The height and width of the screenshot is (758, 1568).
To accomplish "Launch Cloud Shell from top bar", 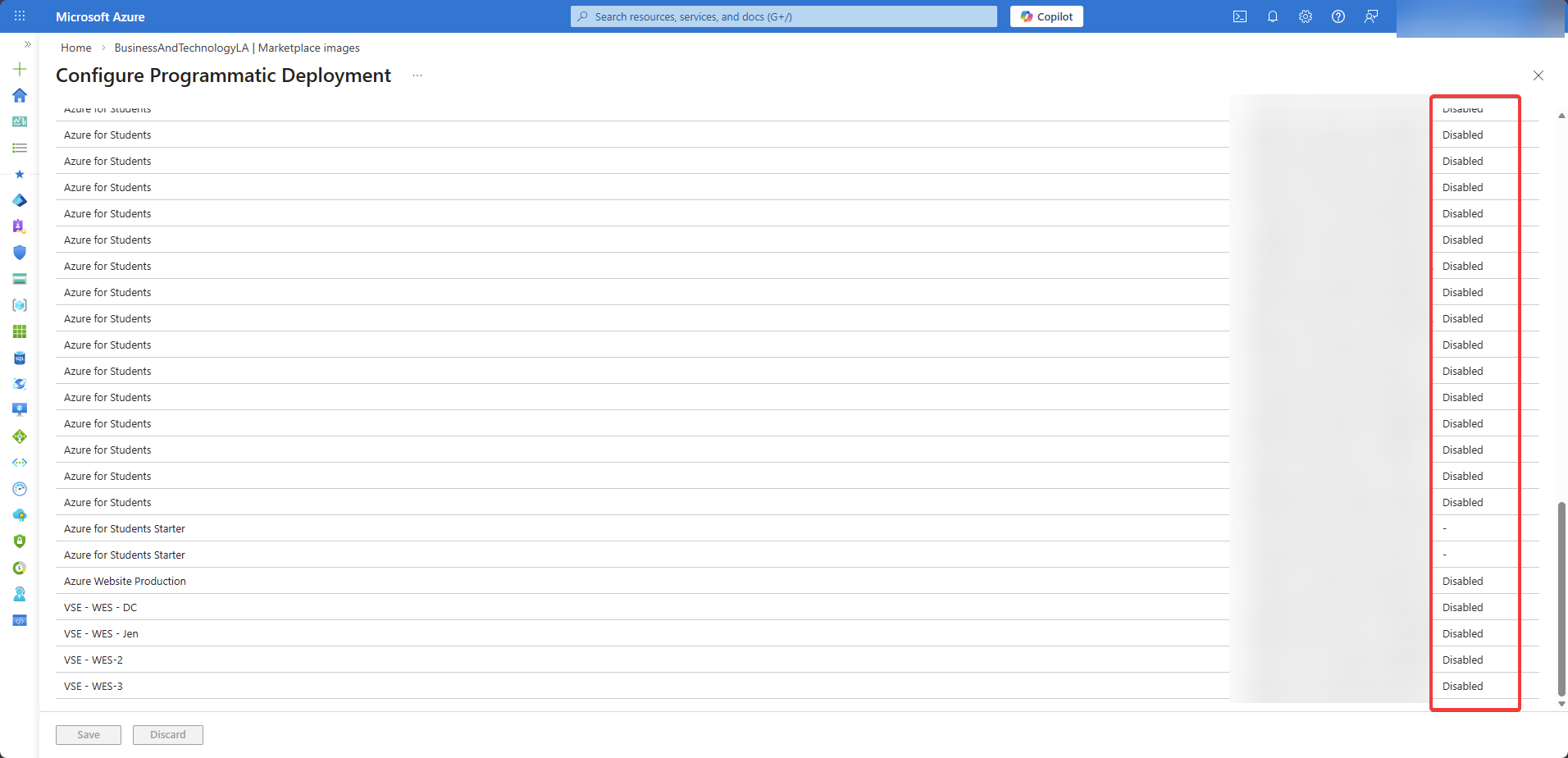I will point(1240,16).
